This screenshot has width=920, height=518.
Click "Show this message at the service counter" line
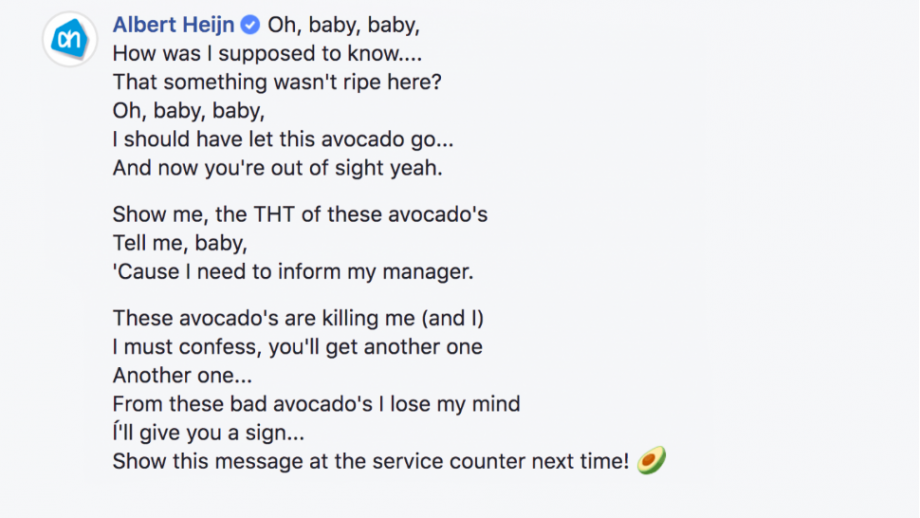point(371,461)
